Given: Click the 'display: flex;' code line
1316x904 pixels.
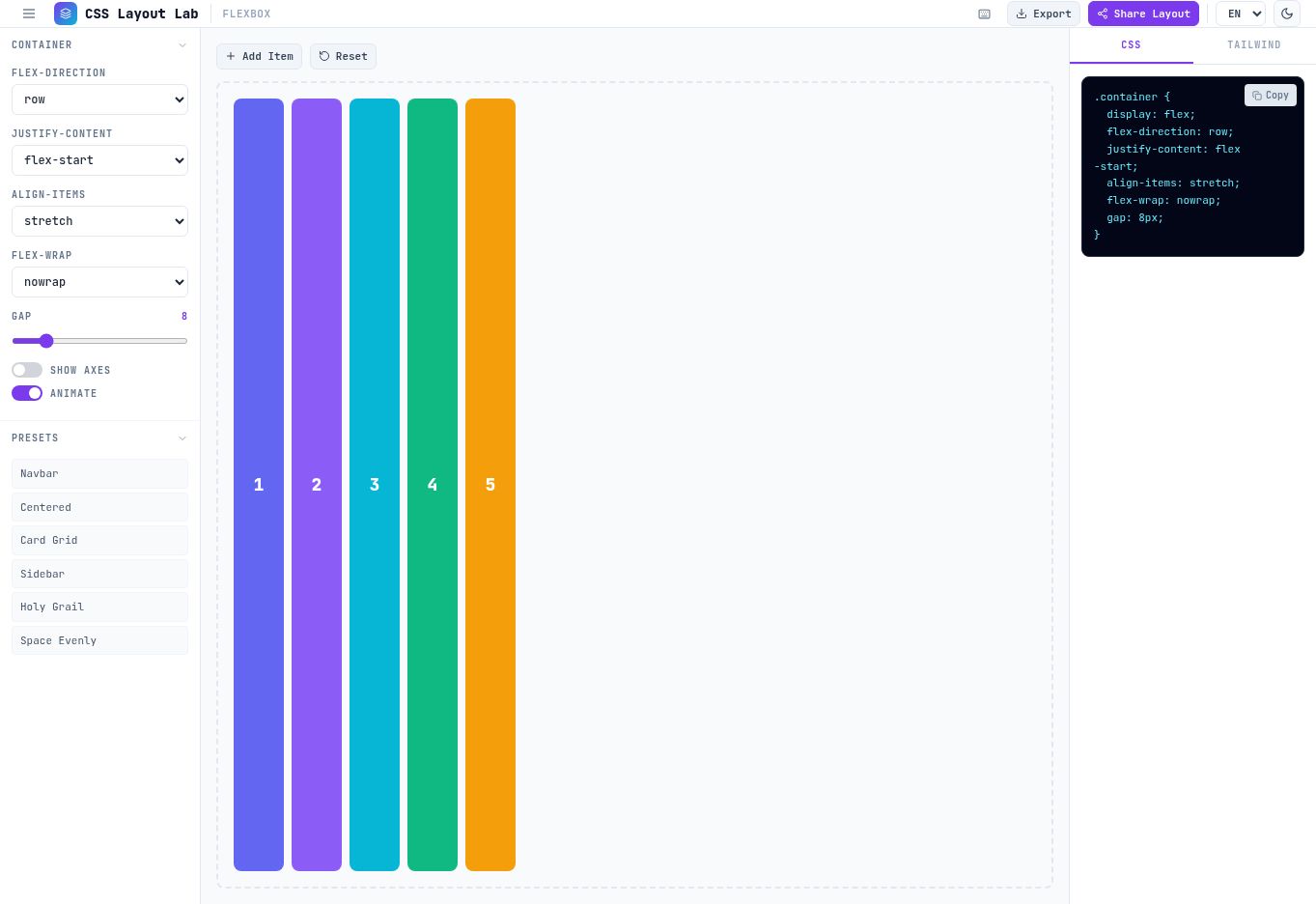Looking at the screenshot, I should [x=1151, y=114].
